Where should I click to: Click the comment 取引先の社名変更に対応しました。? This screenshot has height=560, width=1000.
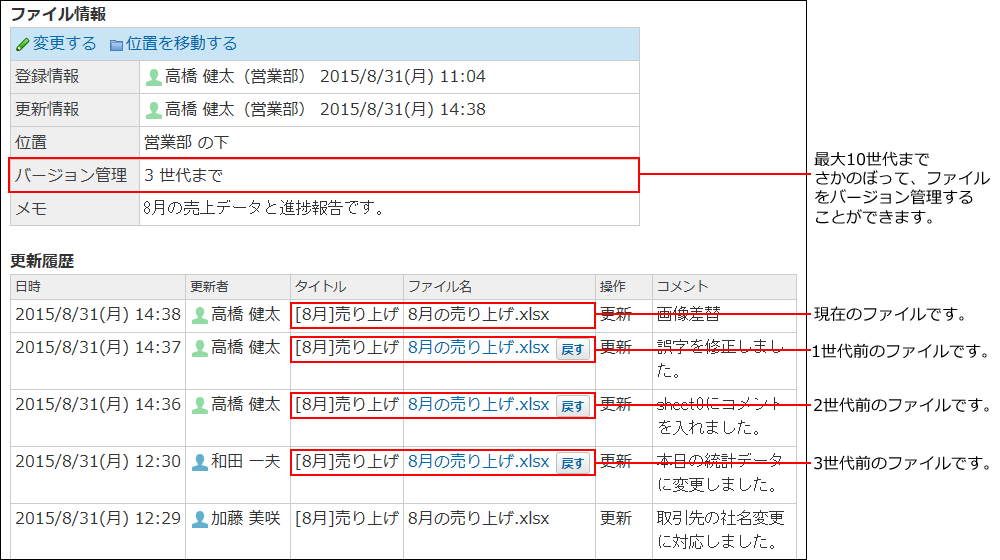coord(721,530)
